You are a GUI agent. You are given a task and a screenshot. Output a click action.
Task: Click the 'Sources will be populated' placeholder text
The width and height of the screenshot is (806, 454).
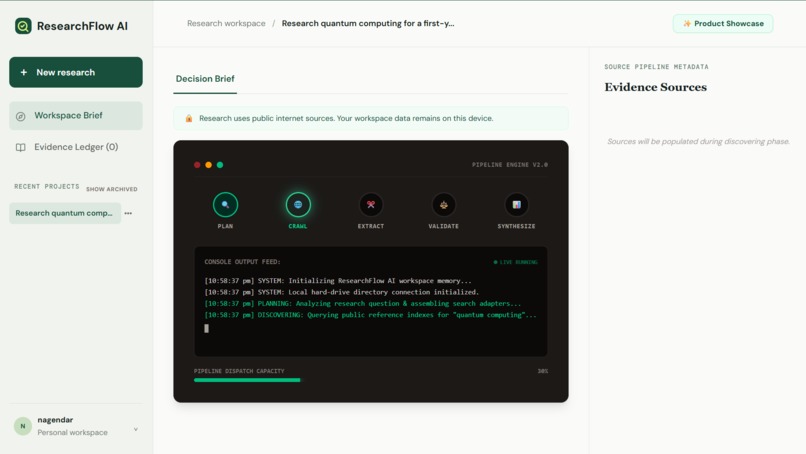(x=698, y=141)
